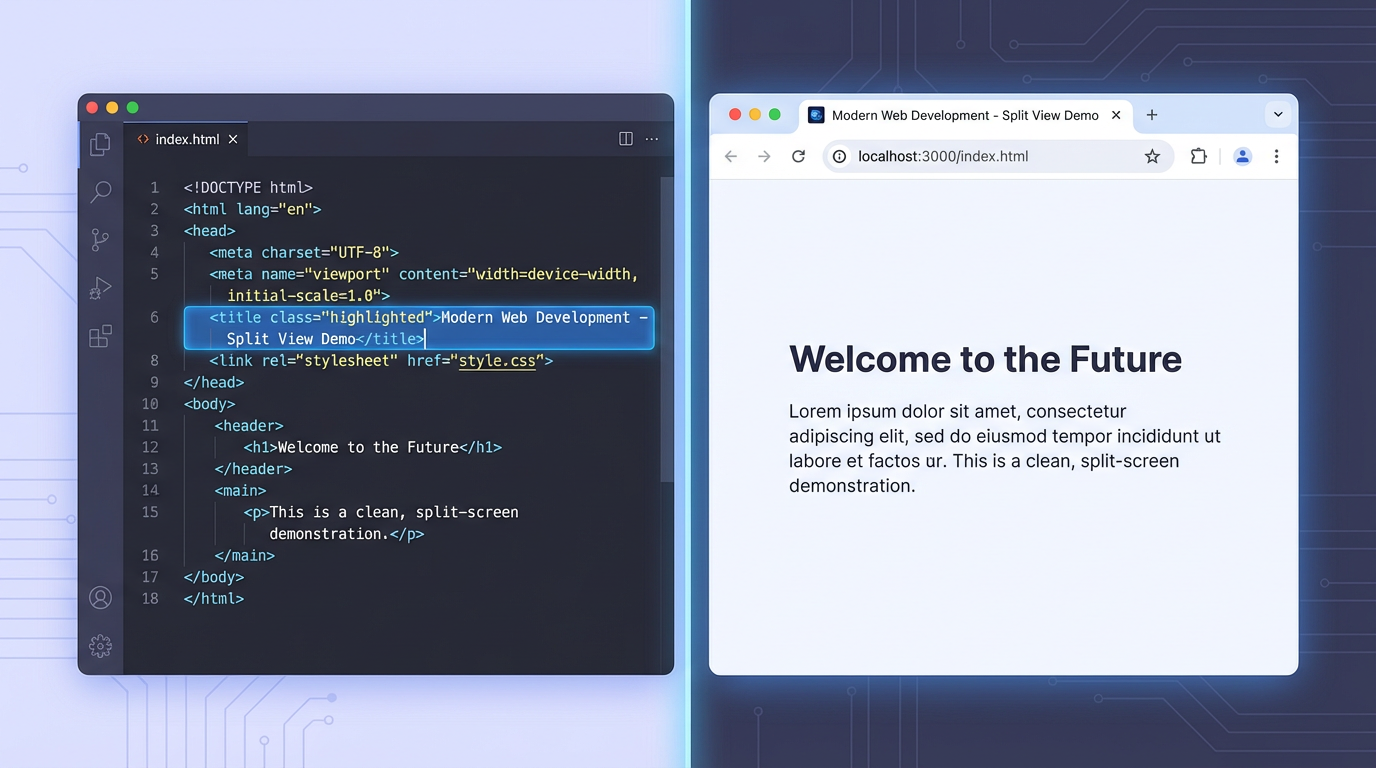Image resolution: width=1376 pixels, height=768 pixels.
Task: Click the style.css link in the code
Action: 497,360
